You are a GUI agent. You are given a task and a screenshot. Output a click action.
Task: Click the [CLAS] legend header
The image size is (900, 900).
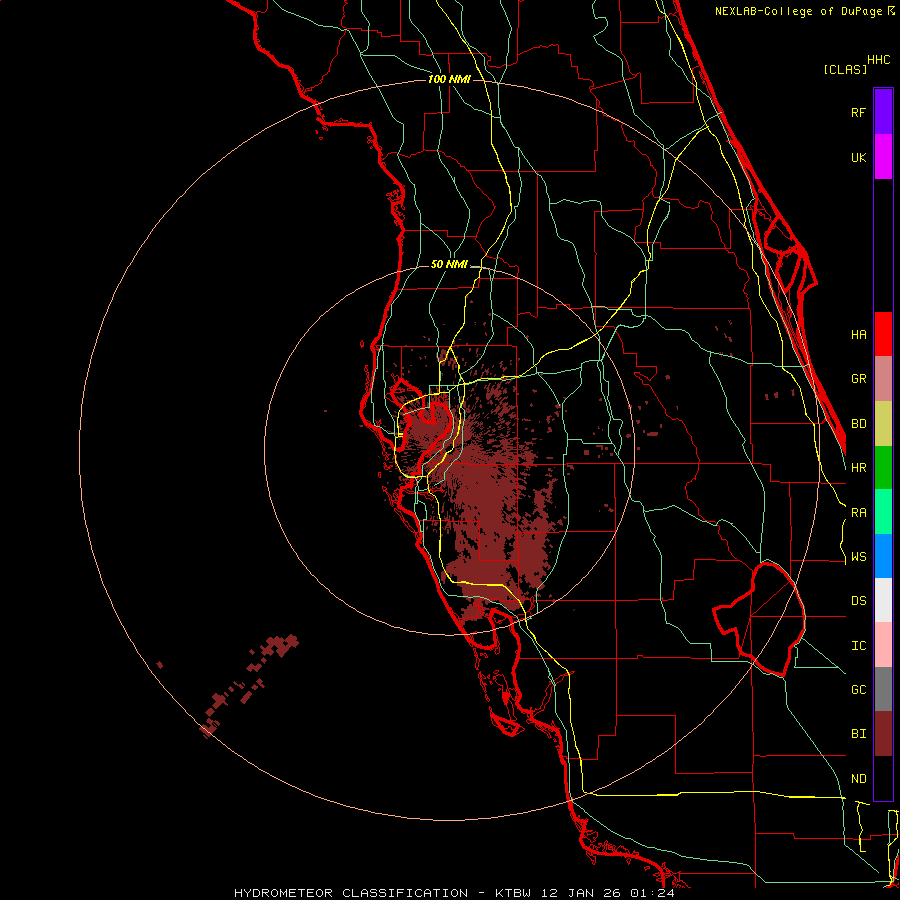845,69
